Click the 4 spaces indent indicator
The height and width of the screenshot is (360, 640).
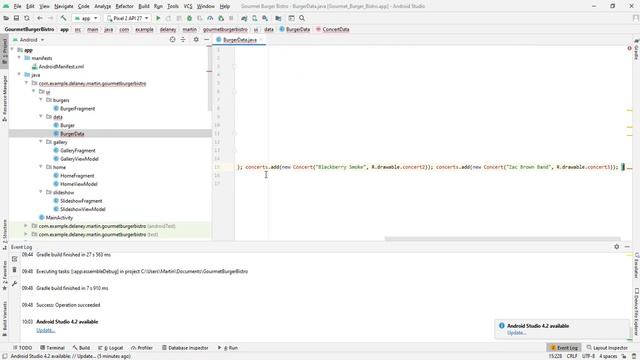tap(608, 356)
